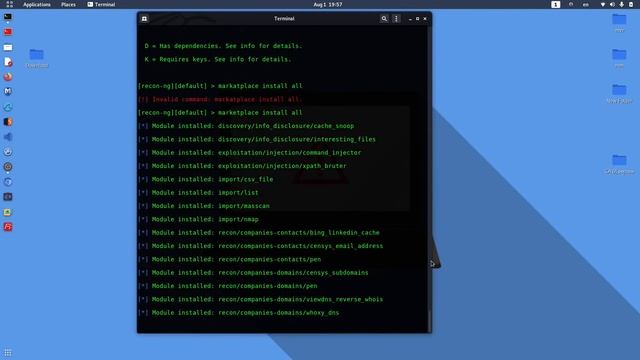
Task: Click the 'censys_email_address' module line
Action: [x=260, y=246]
